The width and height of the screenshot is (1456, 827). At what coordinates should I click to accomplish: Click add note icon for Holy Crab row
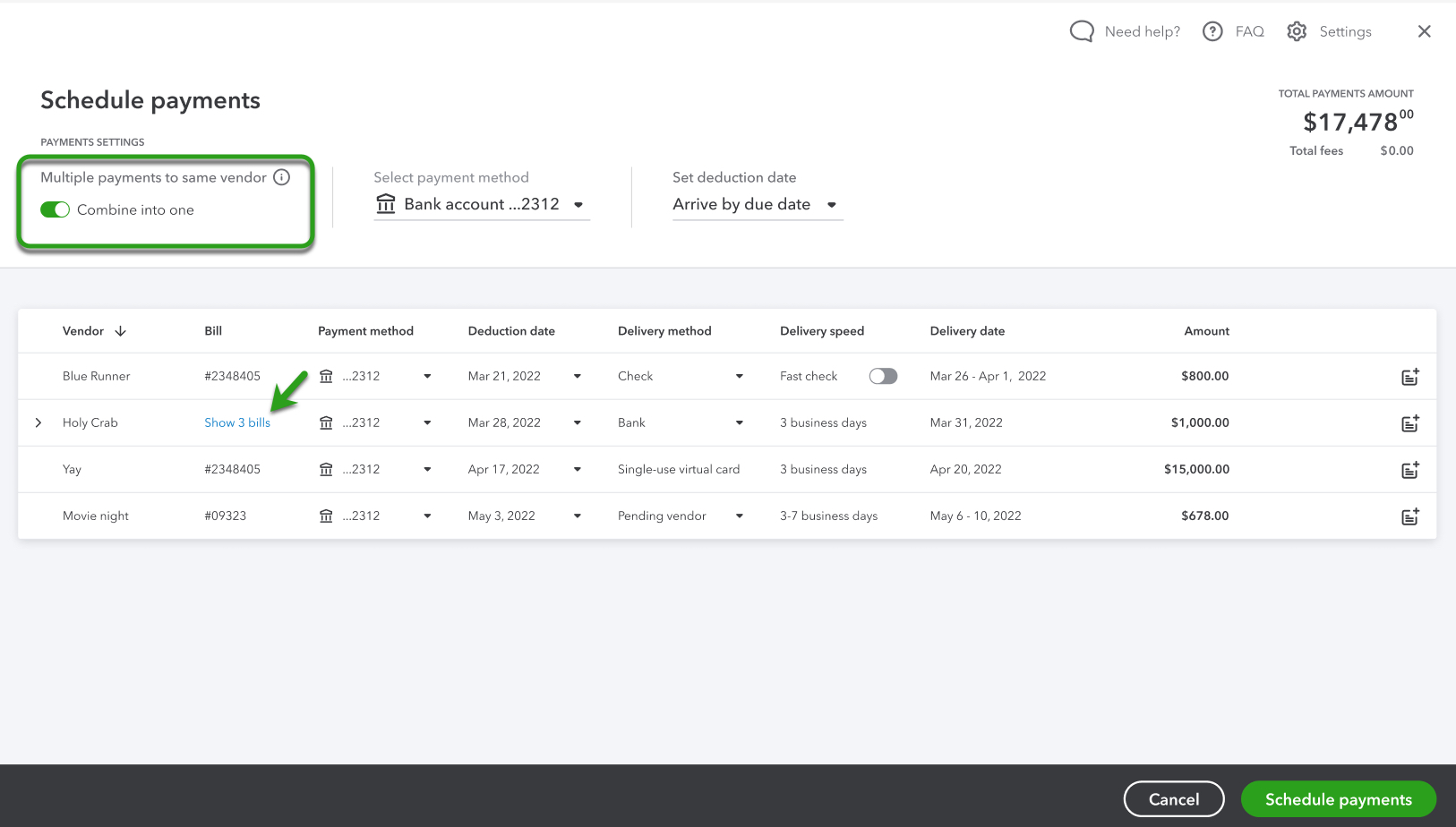point(1409,423)
